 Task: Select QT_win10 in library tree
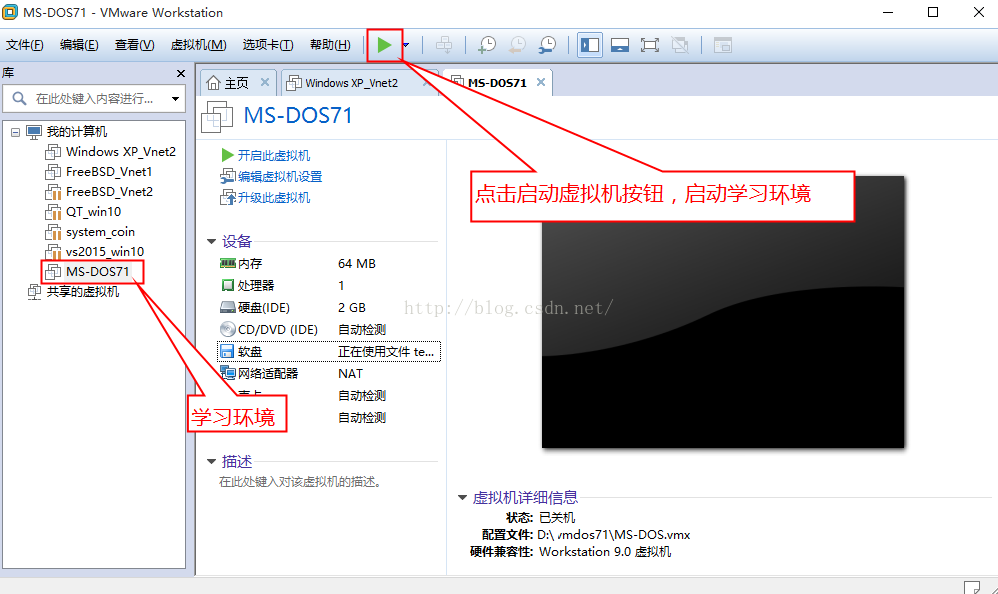(x=94, y=211)
